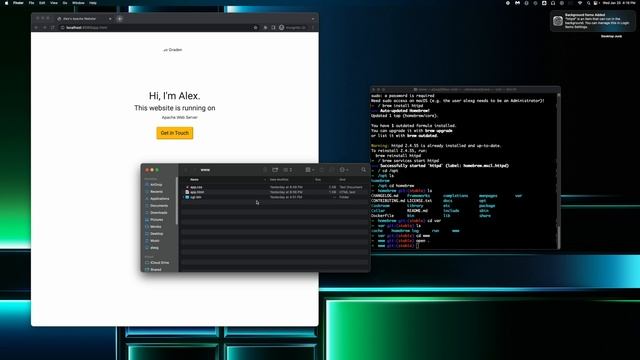Open the Help menu in the menu bar

(x=93, y=3)
